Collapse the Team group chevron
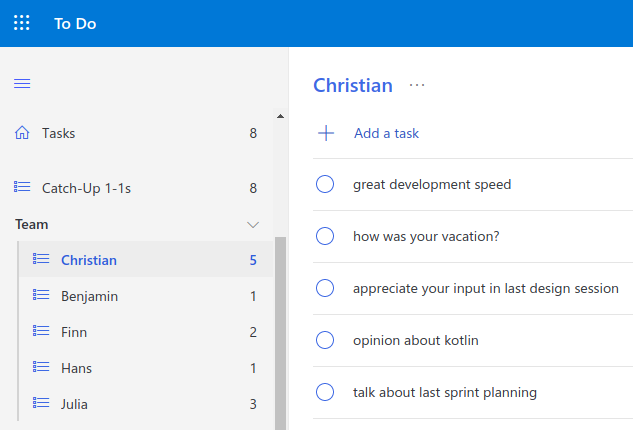Image resolution: width=633 pixels, height=430 pixels. (x=253, y=224)
